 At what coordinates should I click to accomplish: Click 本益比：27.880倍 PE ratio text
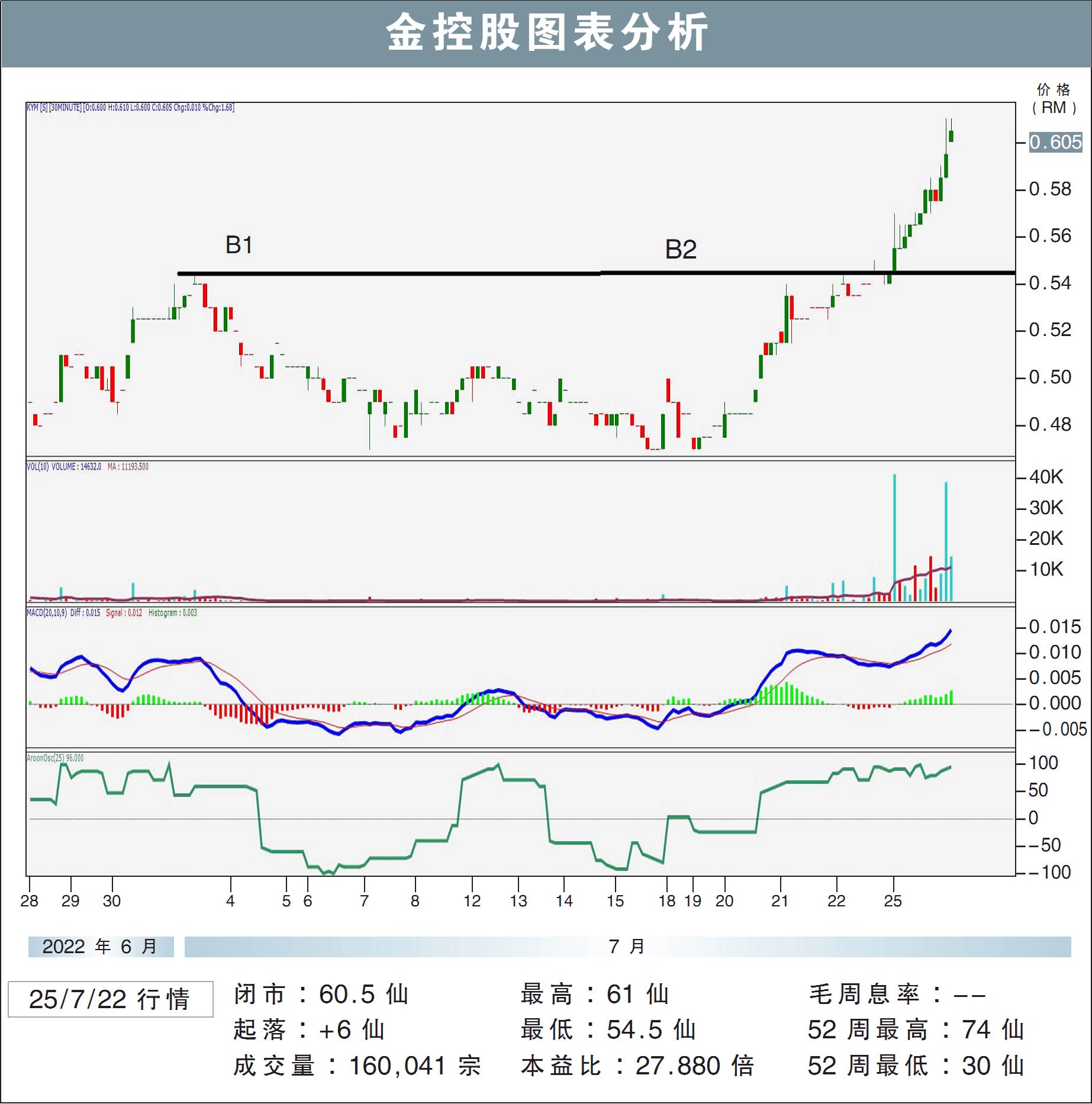(x=638, y=1066)
